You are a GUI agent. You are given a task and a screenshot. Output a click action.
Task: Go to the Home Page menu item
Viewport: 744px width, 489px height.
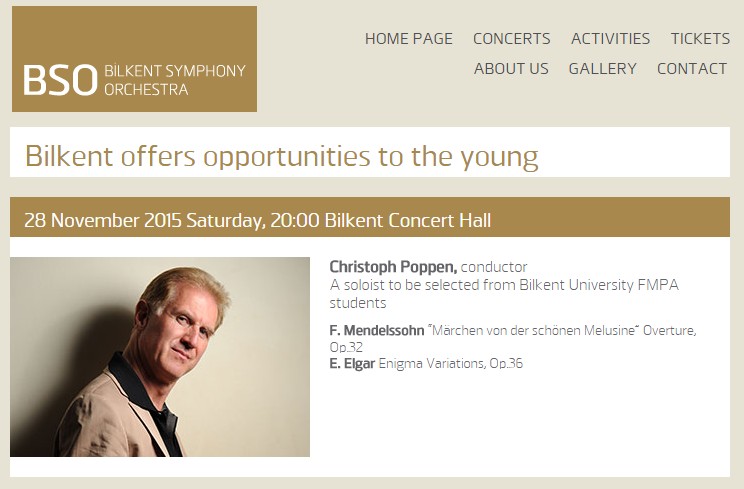408,39
